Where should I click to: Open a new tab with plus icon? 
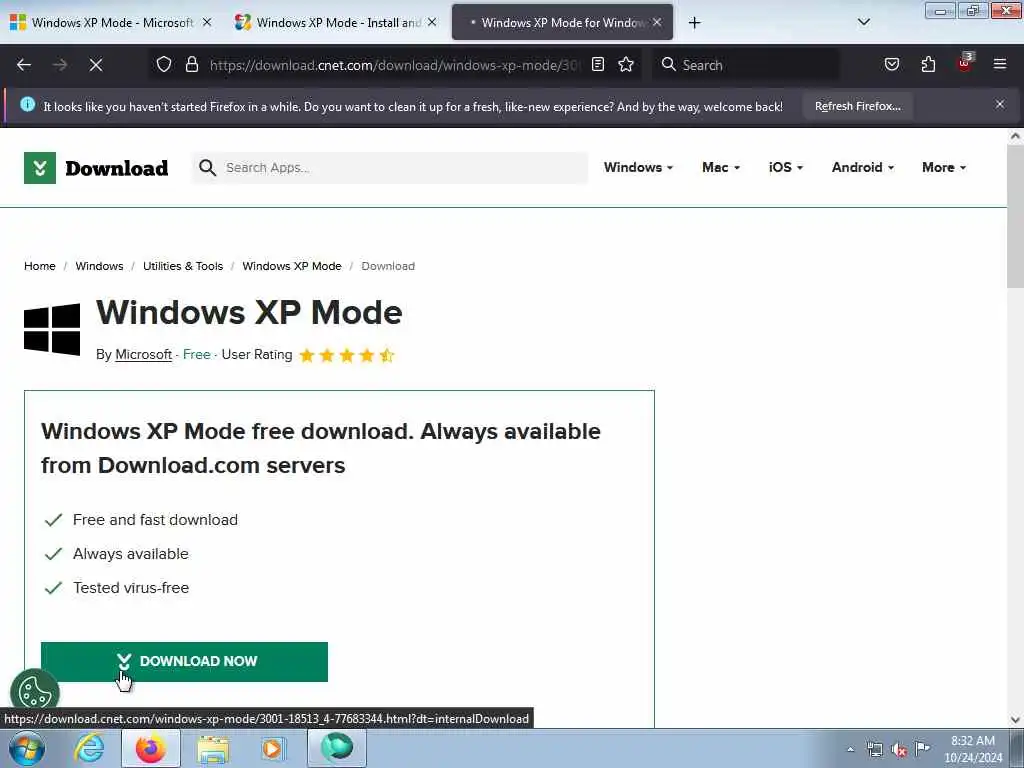coord(694,23)
